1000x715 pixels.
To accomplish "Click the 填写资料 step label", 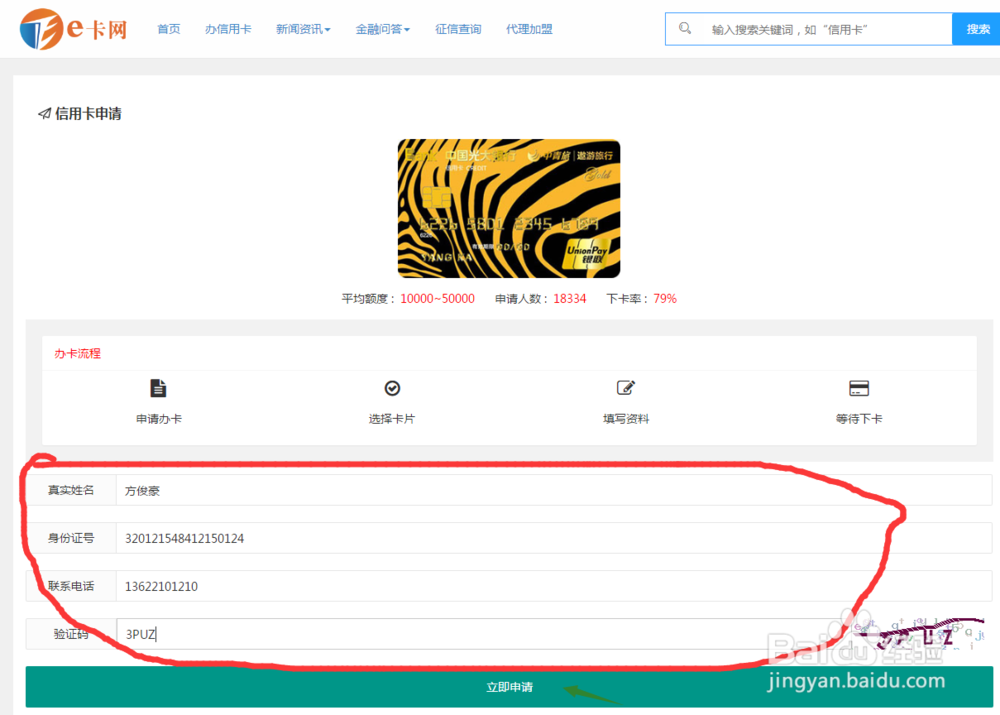I will (626, 419).
